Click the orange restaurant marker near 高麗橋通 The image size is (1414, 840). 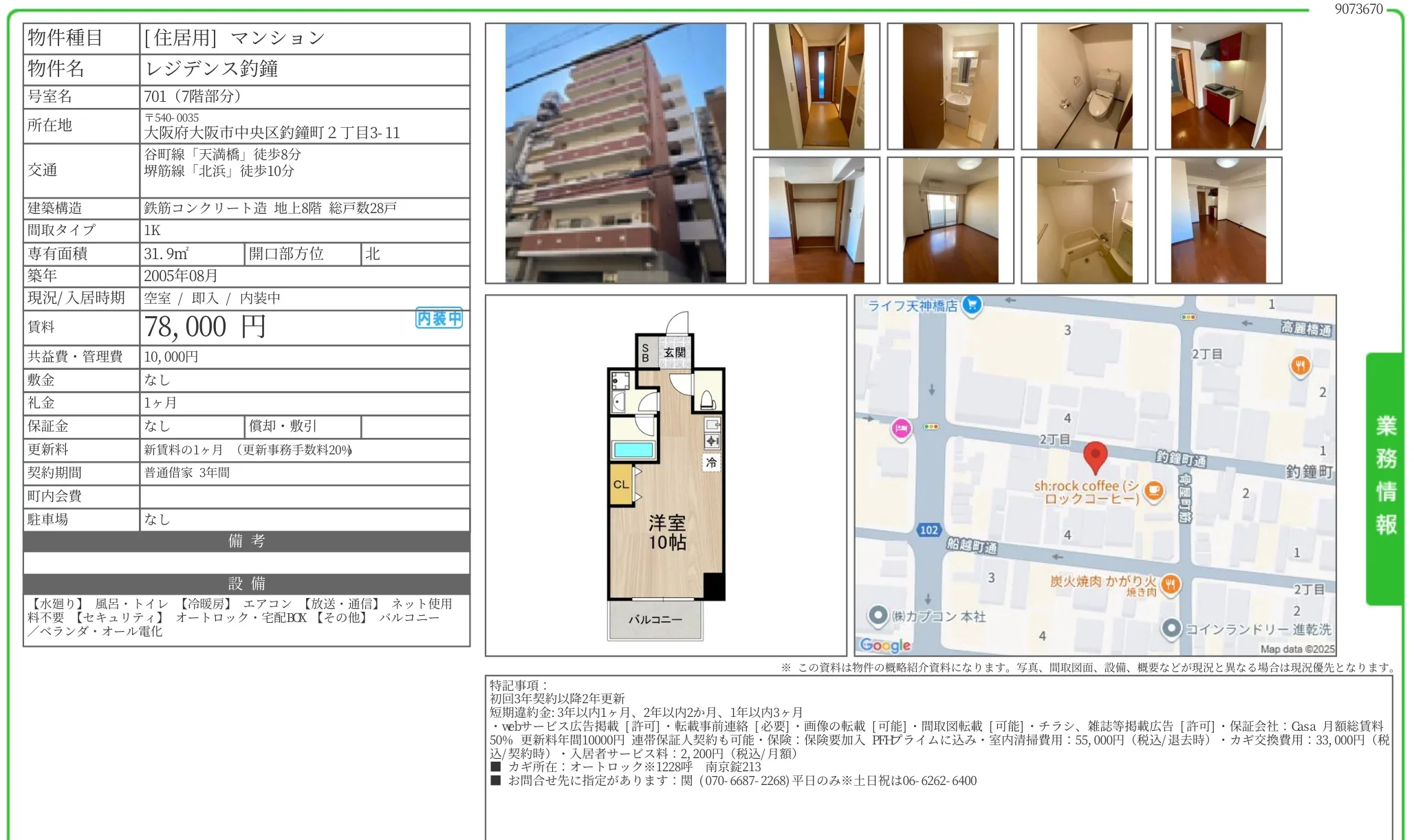pos(1299,365)
